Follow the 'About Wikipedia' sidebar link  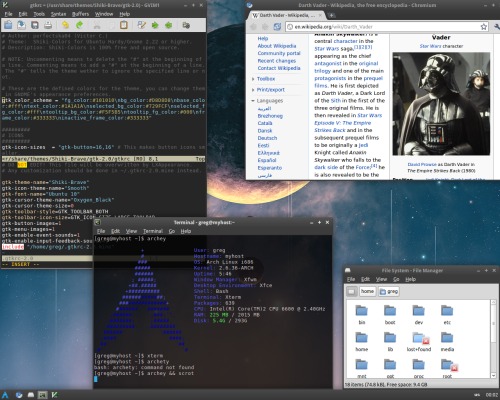point(277,46)
